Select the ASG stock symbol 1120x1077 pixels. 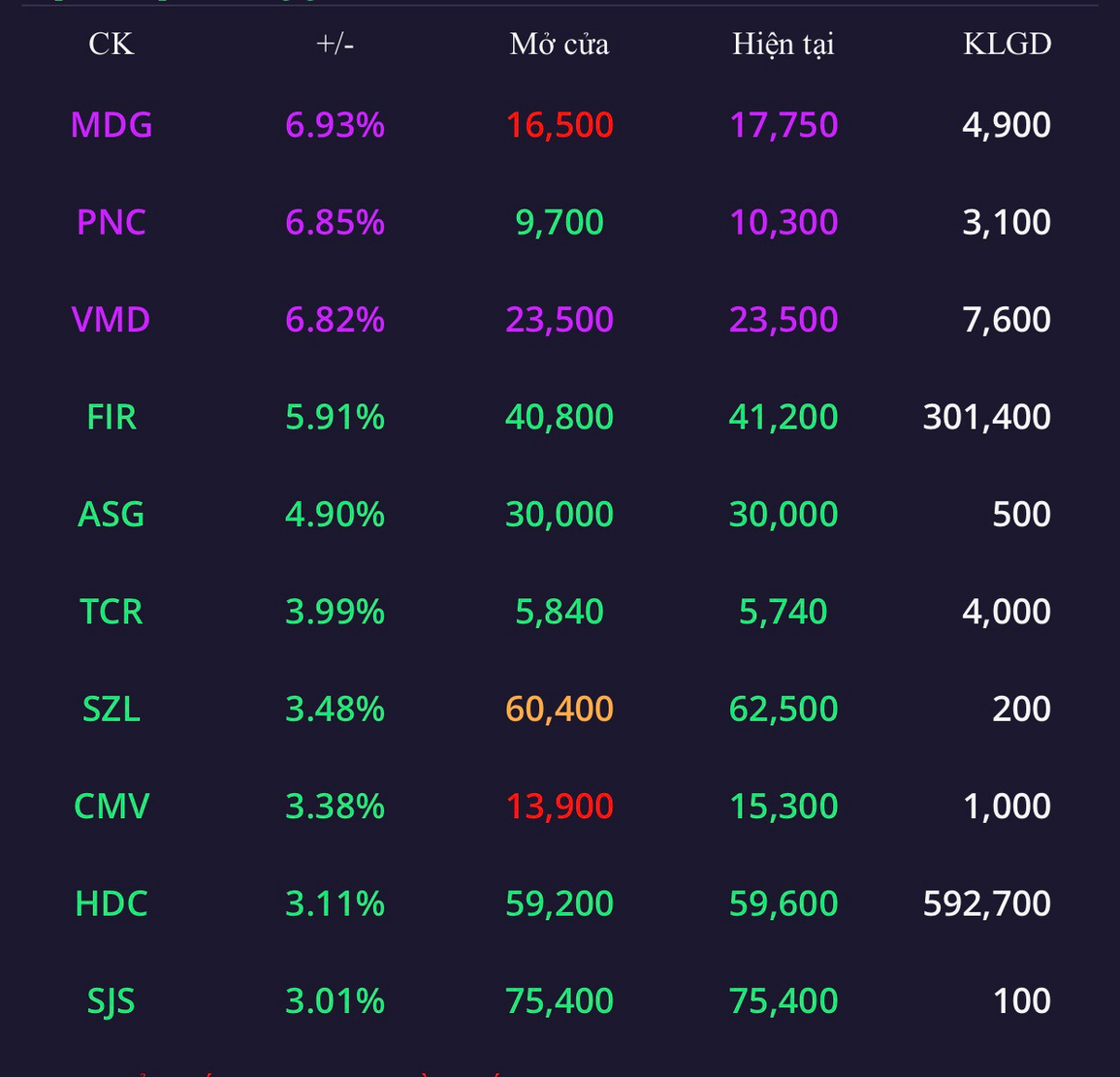tap(112, 514)
